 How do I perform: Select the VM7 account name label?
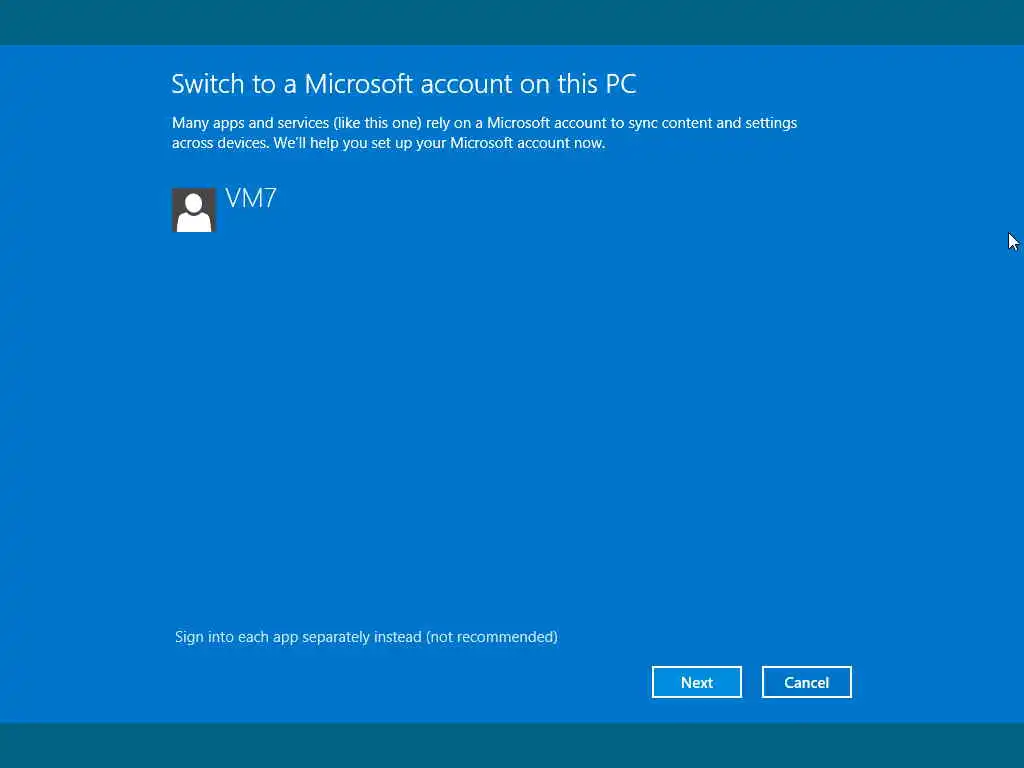[251, 198]
